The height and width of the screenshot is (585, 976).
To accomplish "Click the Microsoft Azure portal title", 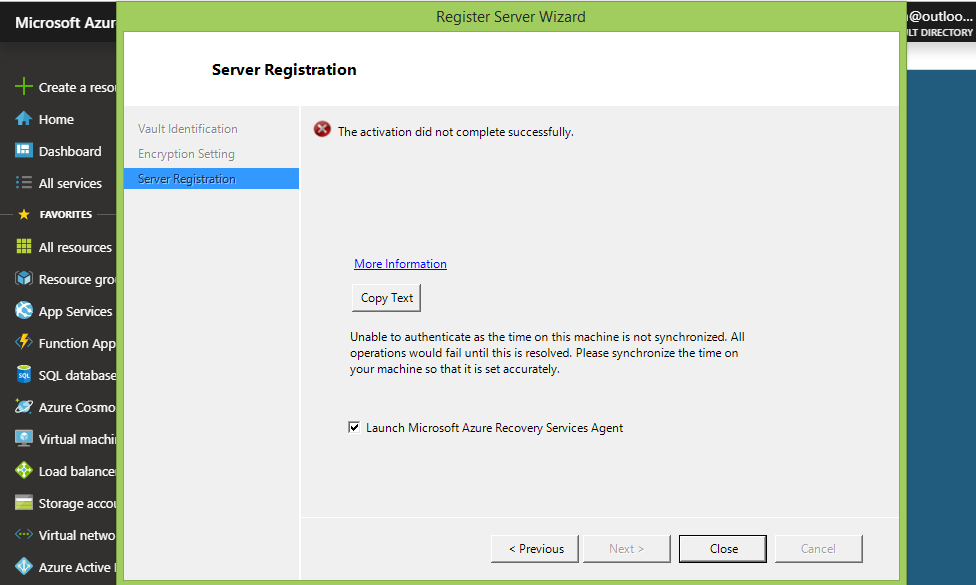I will (x=65, y=22).
